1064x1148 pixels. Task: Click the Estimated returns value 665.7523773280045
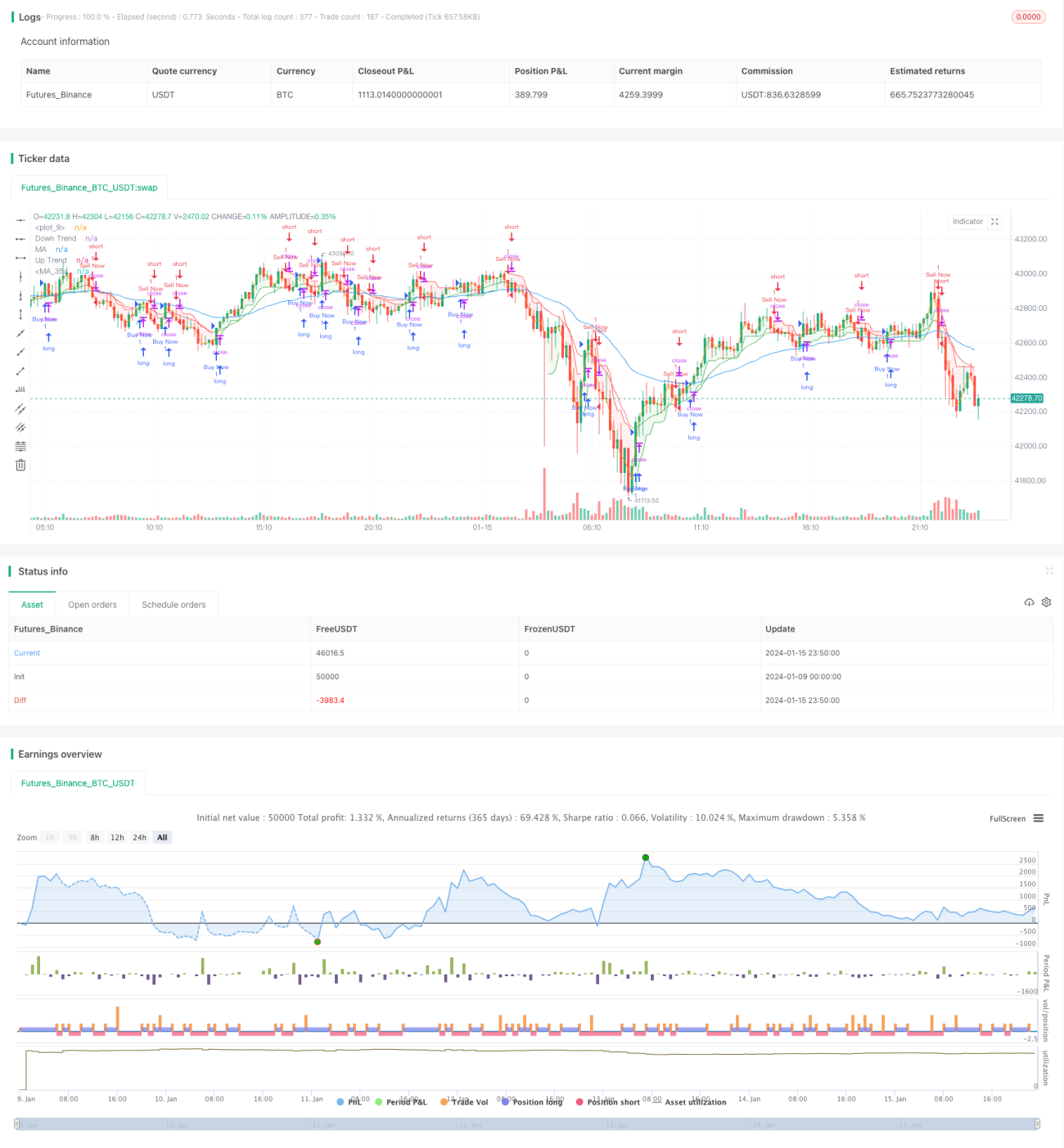click(x=932, y=95)
